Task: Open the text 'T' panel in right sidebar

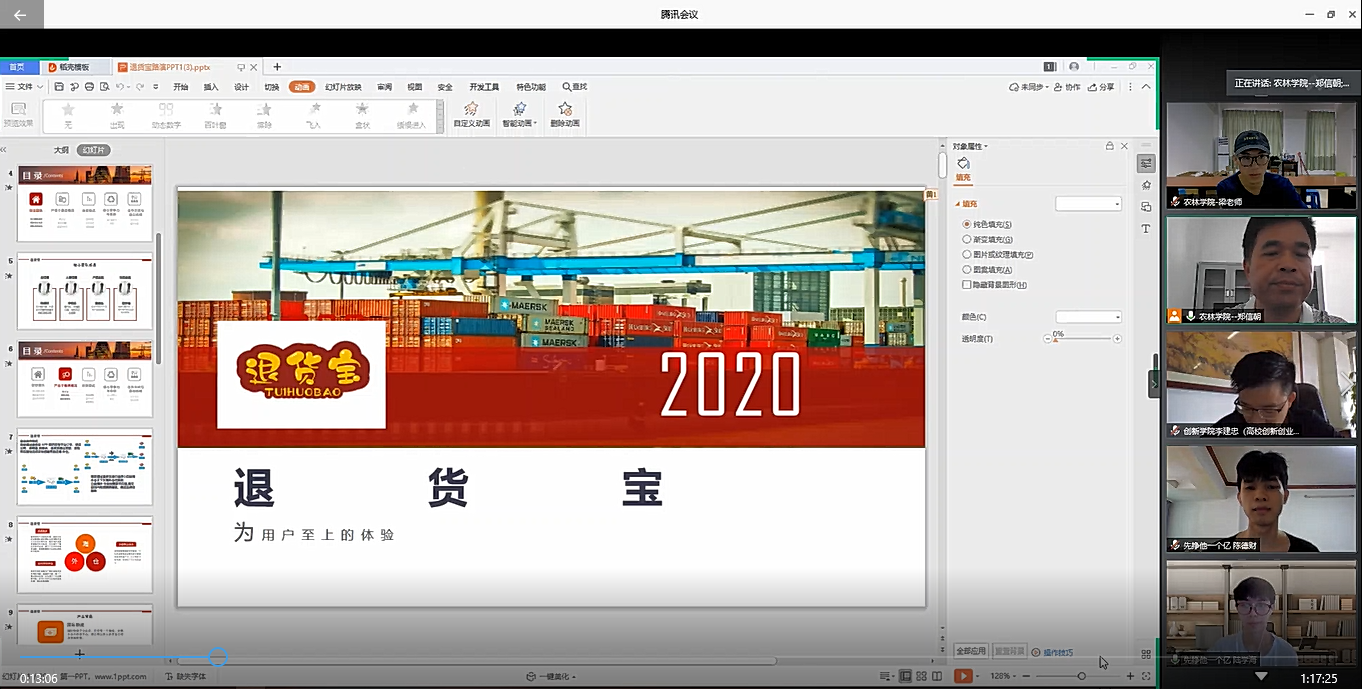Action: click(1146, 228)
